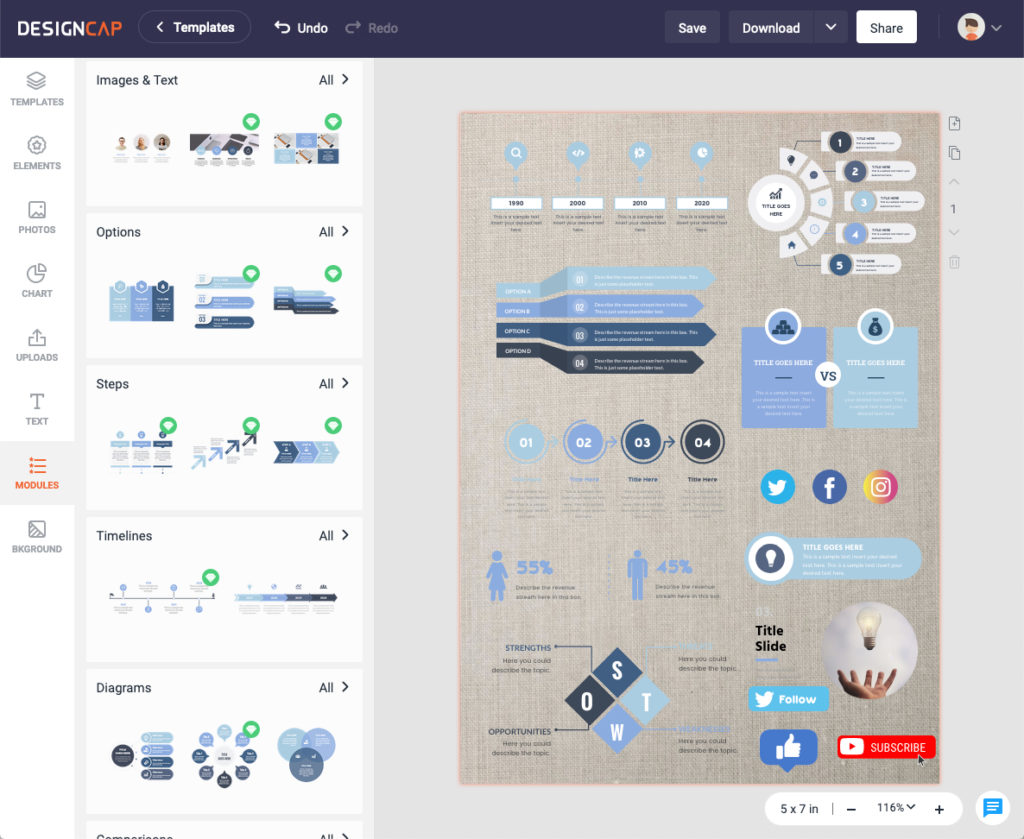Select the Venn Diagrams module

click(306, 754)
